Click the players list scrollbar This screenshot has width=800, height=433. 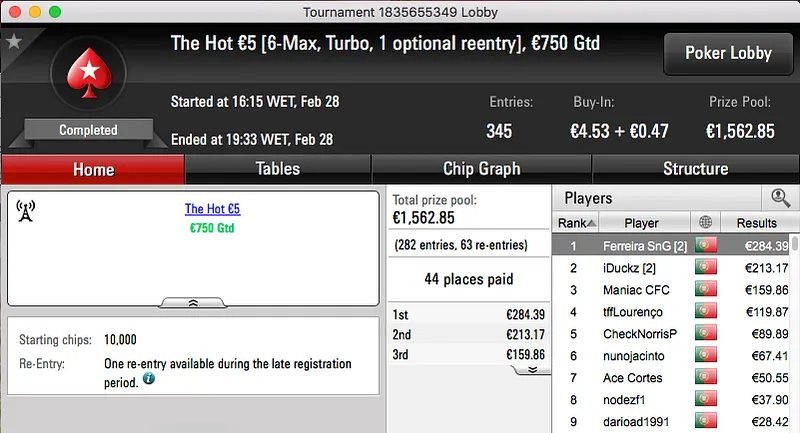(x=794, y=330)
